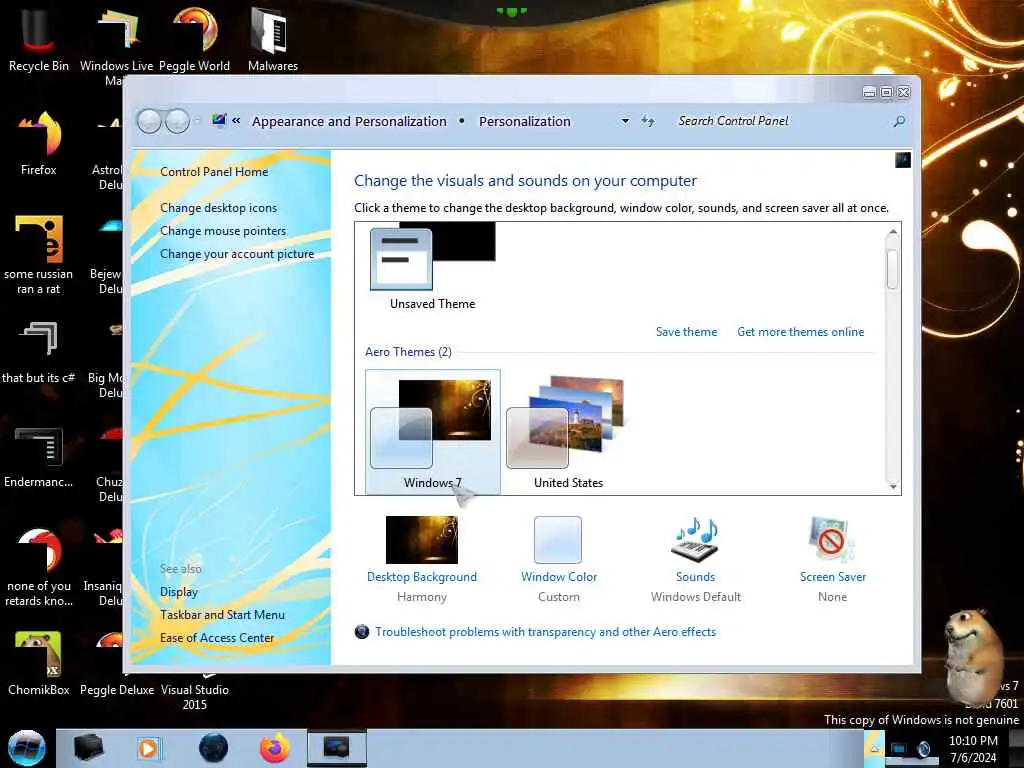Open the Peggle Deluxe desktop icon
The height and width of the screenshot is (768, 1024).
pos(116,690)
